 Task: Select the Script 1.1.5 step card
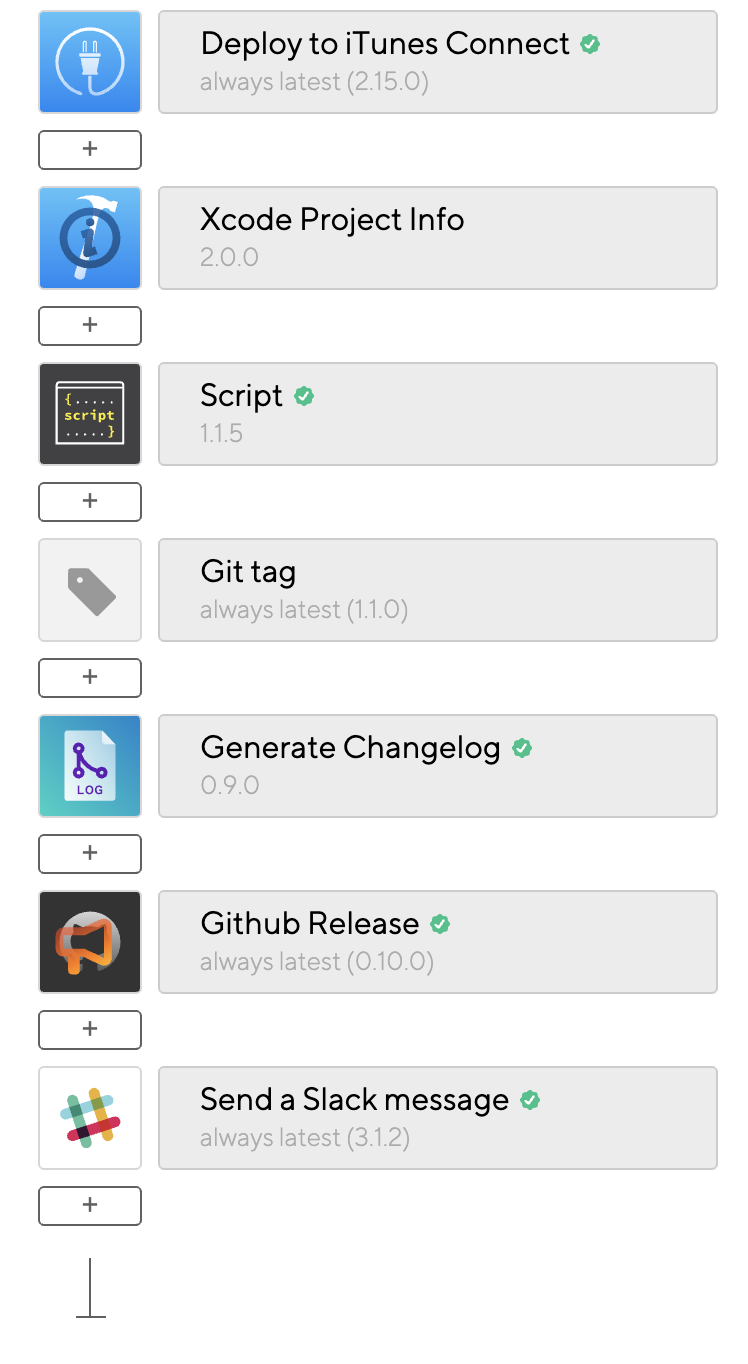click(438, 414)
